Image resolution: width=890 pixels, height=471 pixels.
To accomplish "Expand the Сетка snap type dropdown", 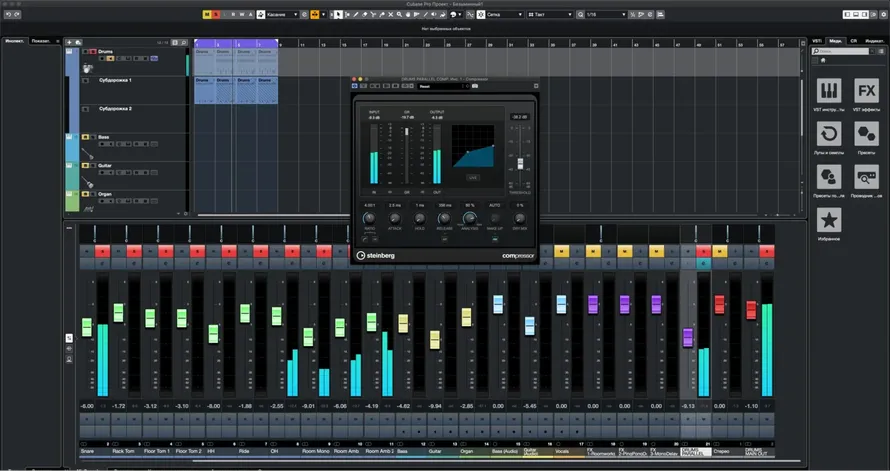I will [504, 14].
